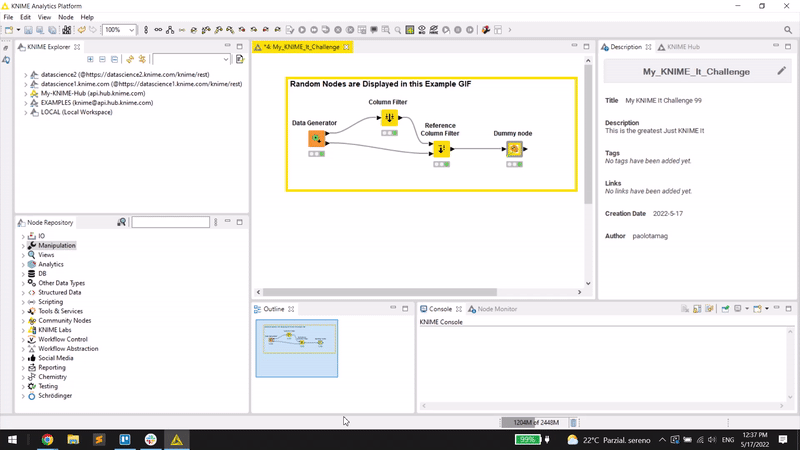800x450 pixels.
Task: Cancel the selected node execution icon
Action: click(338, 30)
